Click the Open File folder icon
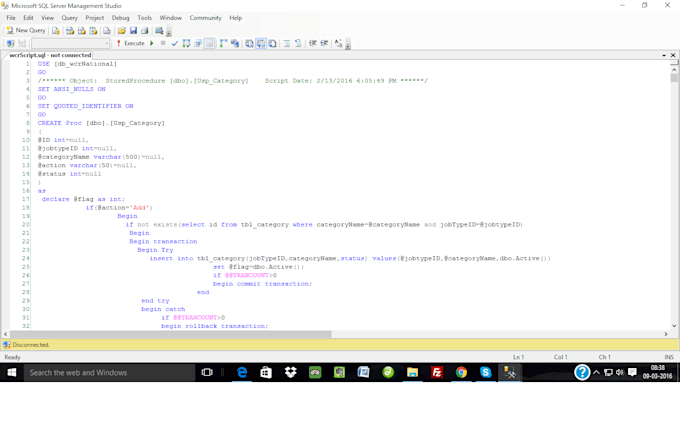Image resolution: width=680 pixels, height=423 pixels. click(x=122, y=30)
